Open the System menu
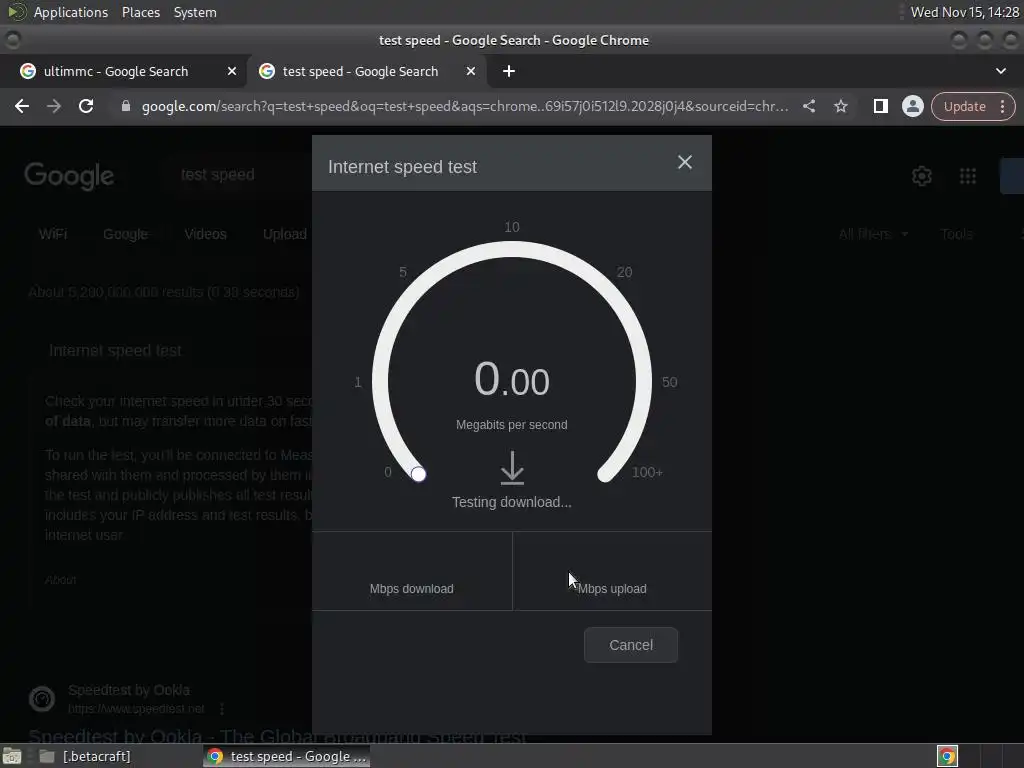This screenshot has height=768, width=1024. pos(195,12)
